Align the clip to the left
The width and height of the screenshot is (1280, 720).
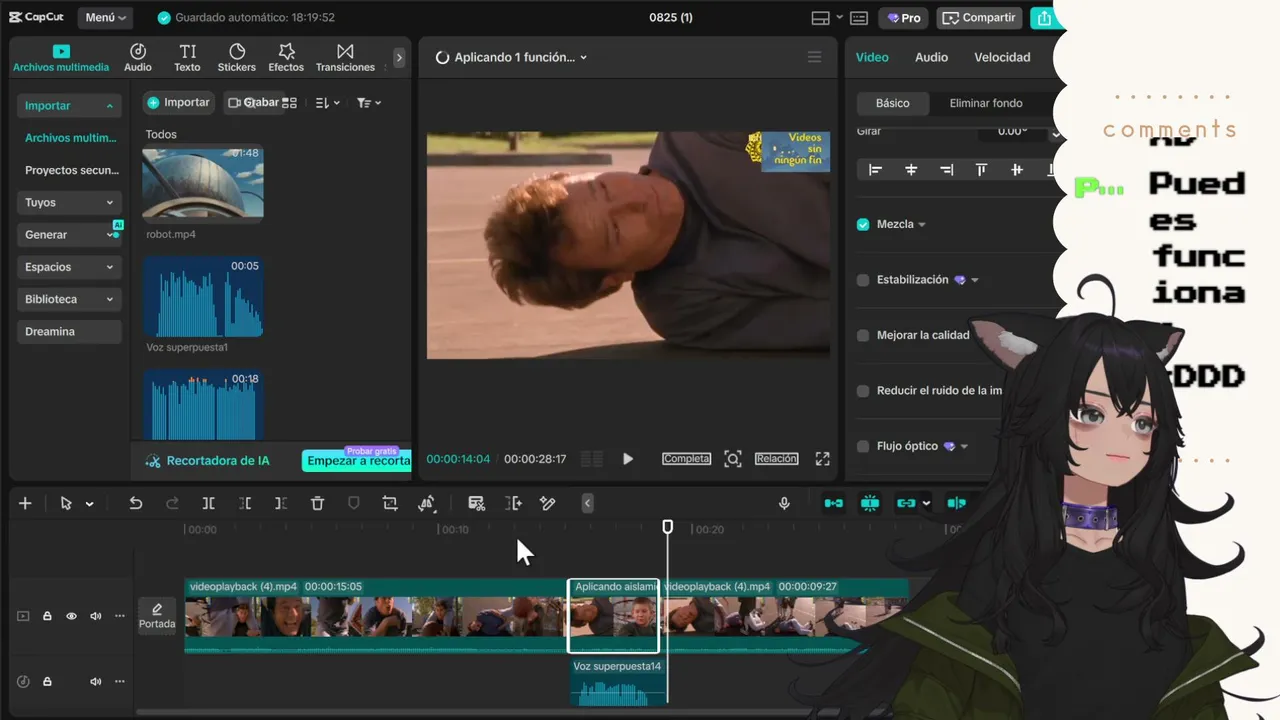[875, 170]
